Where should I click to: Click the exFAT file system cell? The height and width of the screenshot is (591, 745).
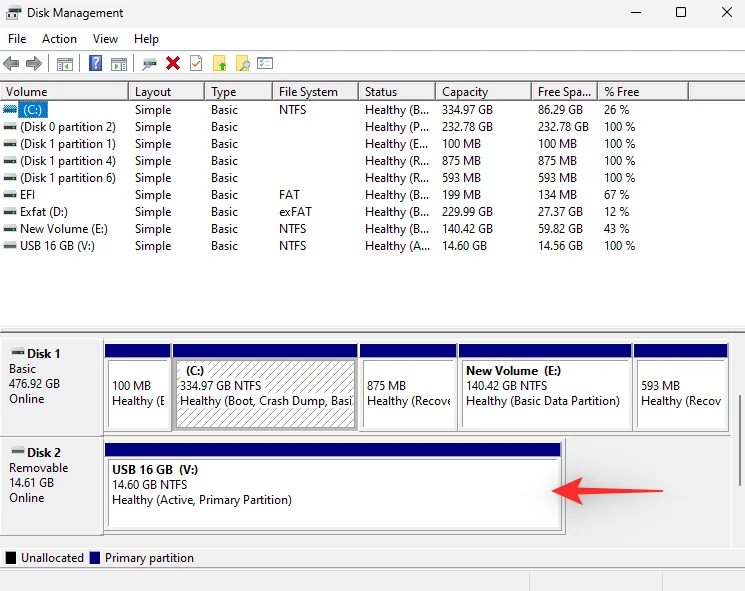(x=295, y=212)
